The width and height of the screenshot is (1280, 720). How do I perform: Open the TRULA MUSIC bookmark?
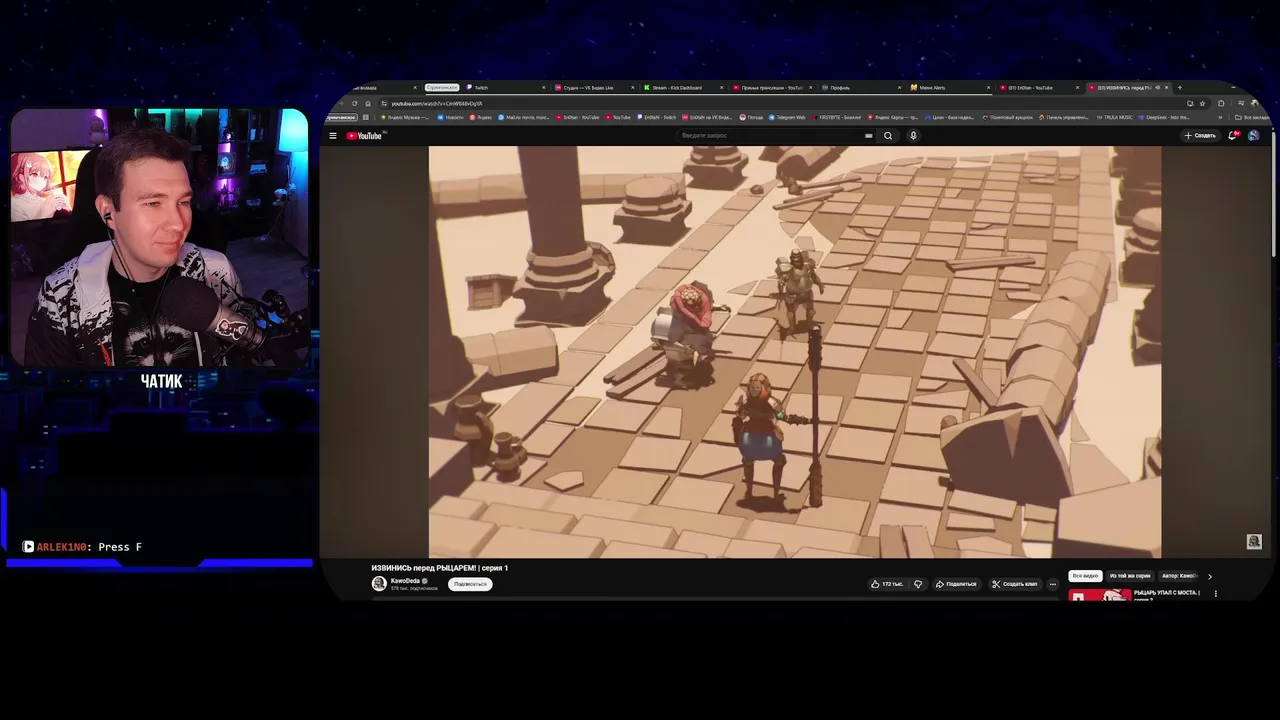tap(1114, 117)
